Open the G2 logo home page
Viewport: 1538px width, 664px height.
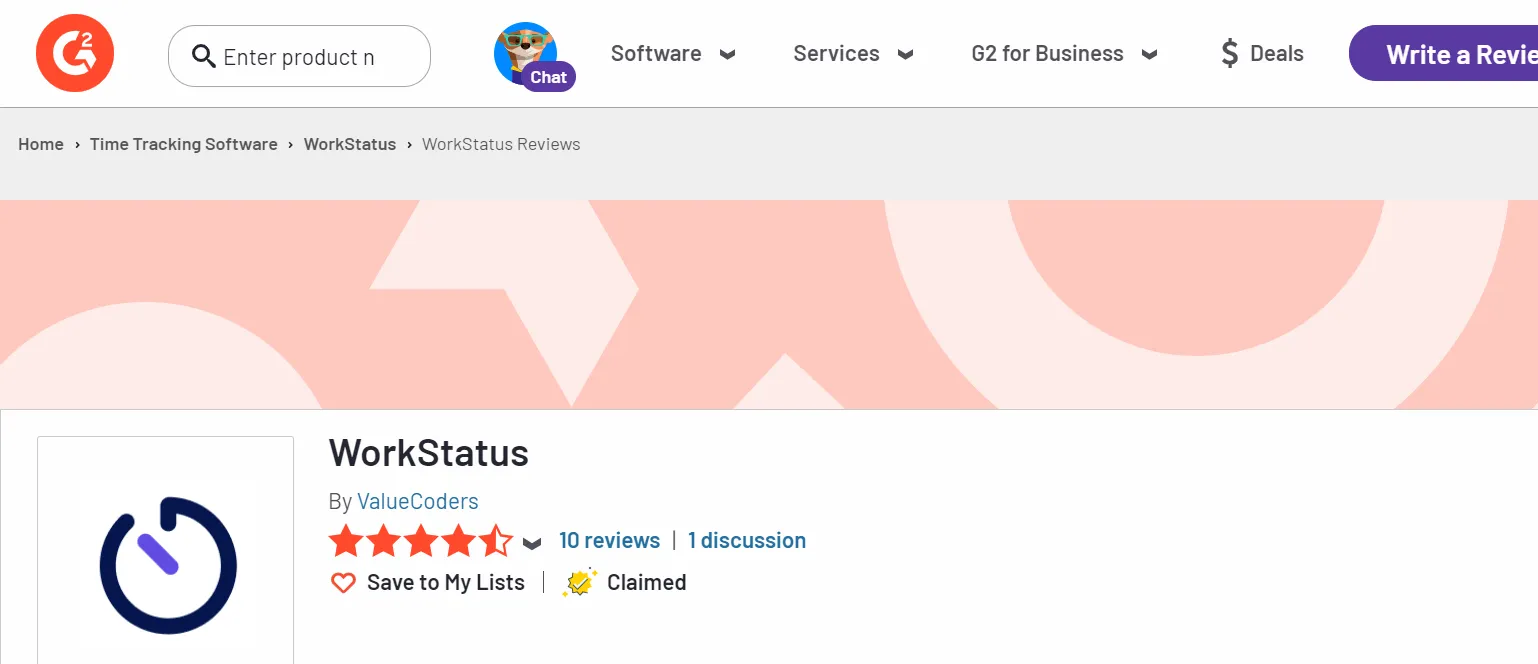pyautogui.click(x=75, y=53)
